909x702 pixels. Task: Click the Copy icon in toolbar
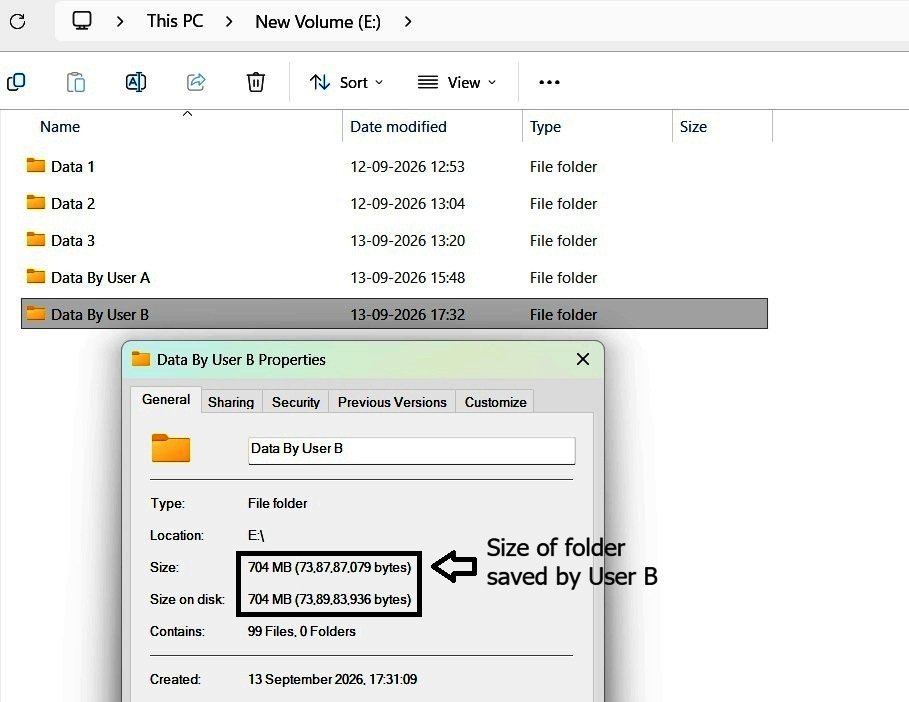point(16,82)
